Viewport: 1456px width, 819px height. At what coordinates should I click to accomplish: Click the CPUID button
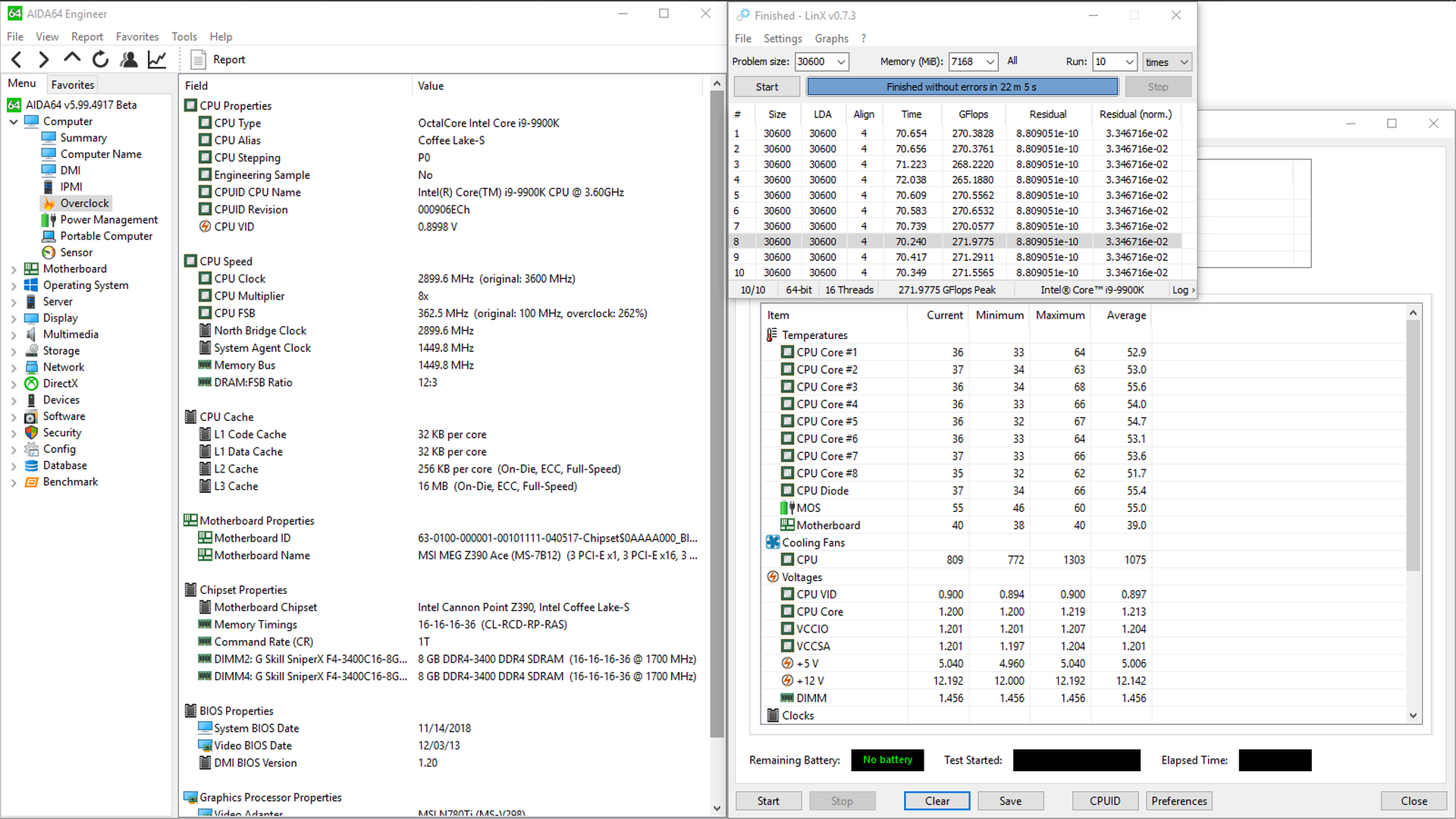click(x=1105, y=801)
